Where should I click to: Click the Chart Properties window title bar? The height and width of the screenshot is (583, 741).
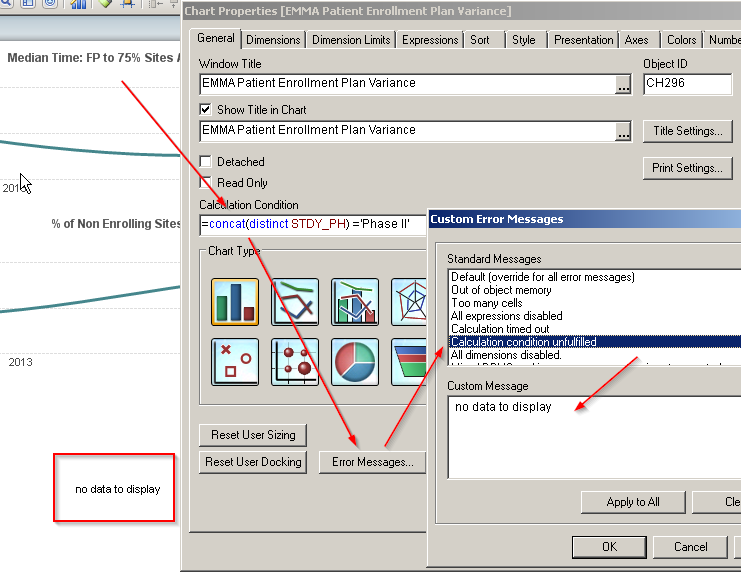461,11
